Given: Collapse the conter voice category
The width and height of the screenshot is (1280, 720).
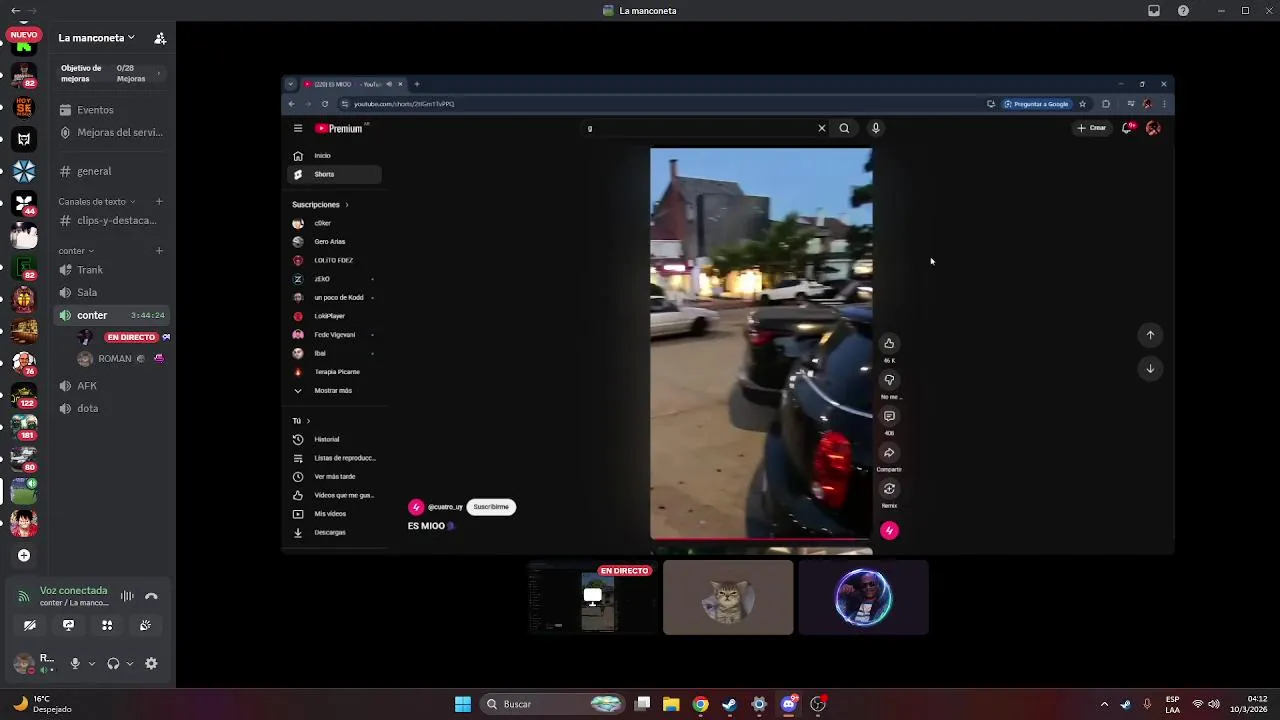Looking at the screenshot, I should pyautogui.click(x=76, y=251).
